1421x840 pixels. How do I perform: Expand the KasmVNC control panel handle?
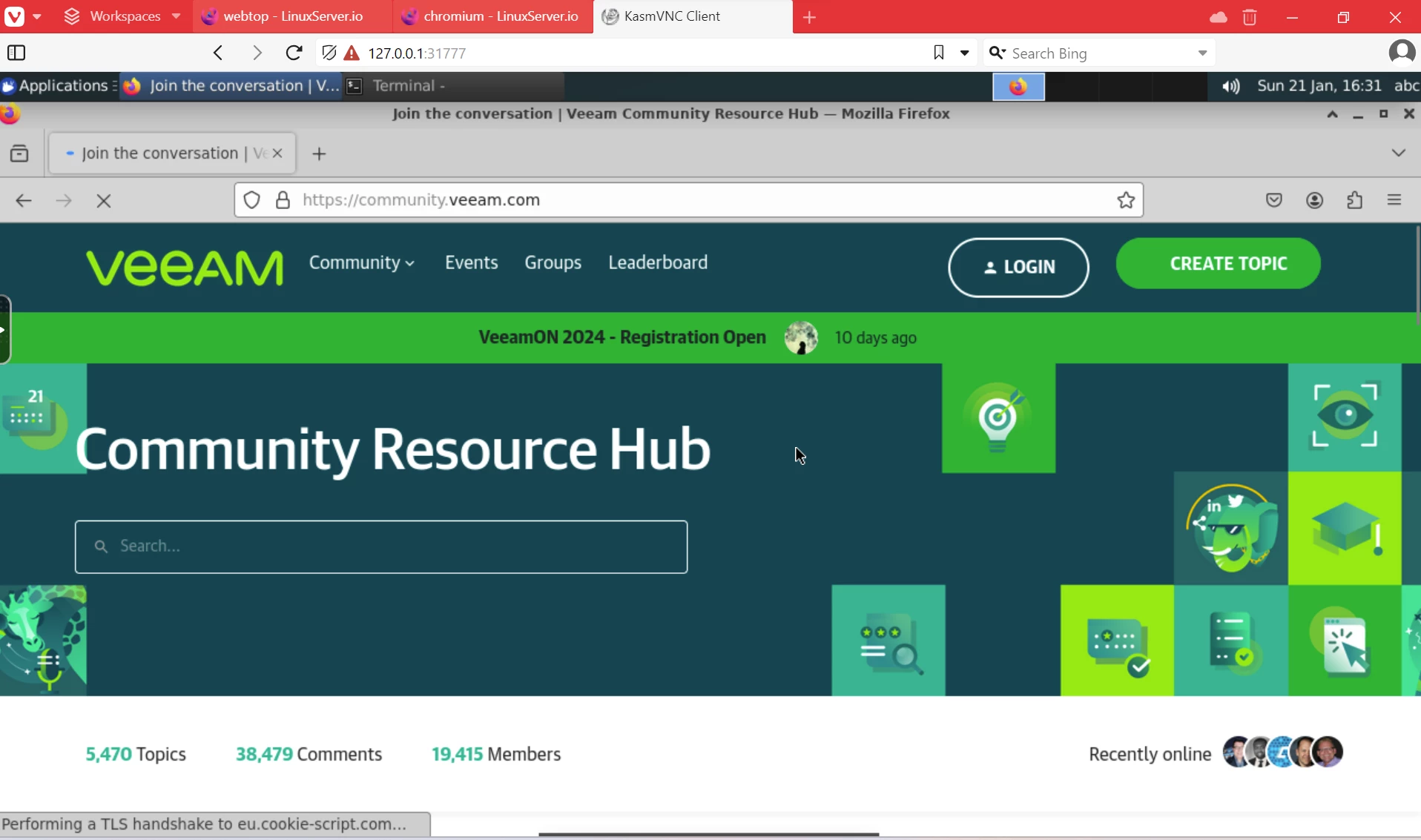click(x=5, y=329)
